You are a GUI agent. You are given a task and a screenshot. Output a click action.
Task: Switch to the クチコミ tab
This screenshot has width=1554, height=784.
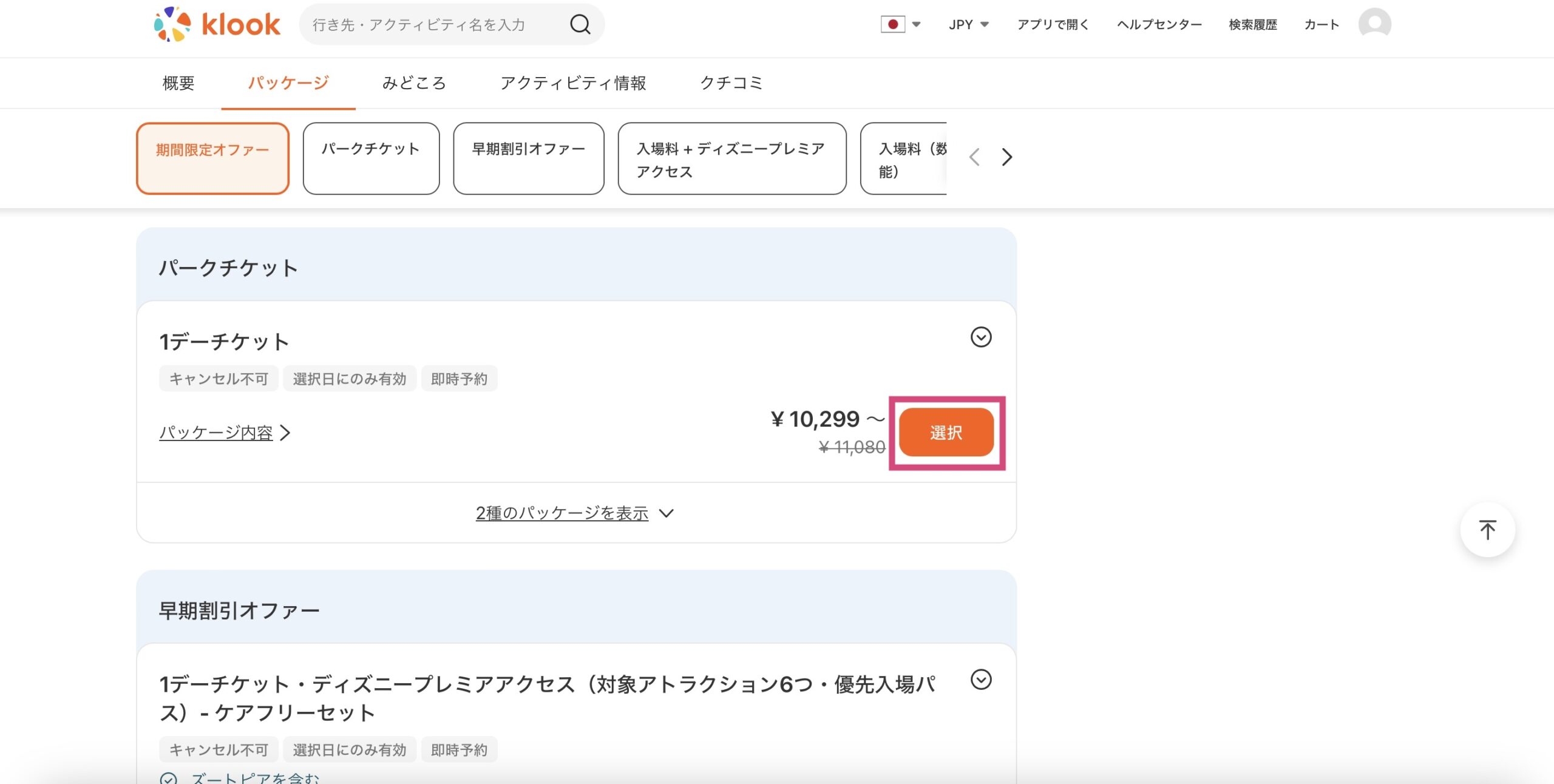pyautogui.click(x=731, y=83)
